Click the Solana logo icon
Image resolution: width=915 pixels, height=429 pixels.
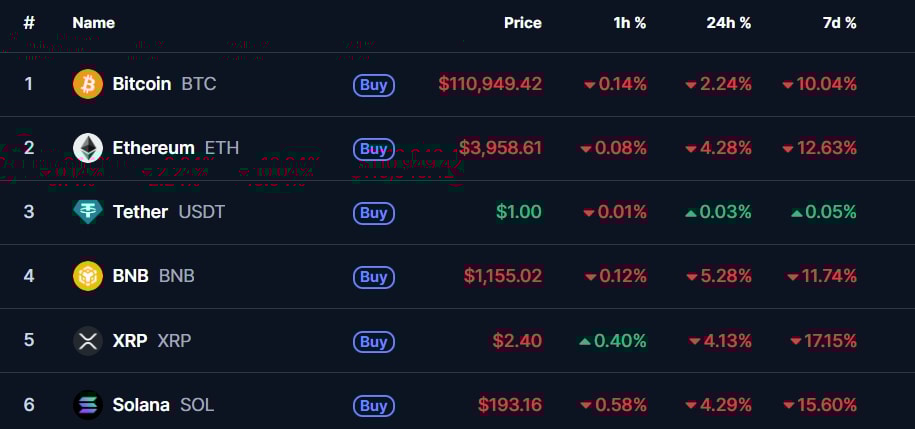point(88,405)
